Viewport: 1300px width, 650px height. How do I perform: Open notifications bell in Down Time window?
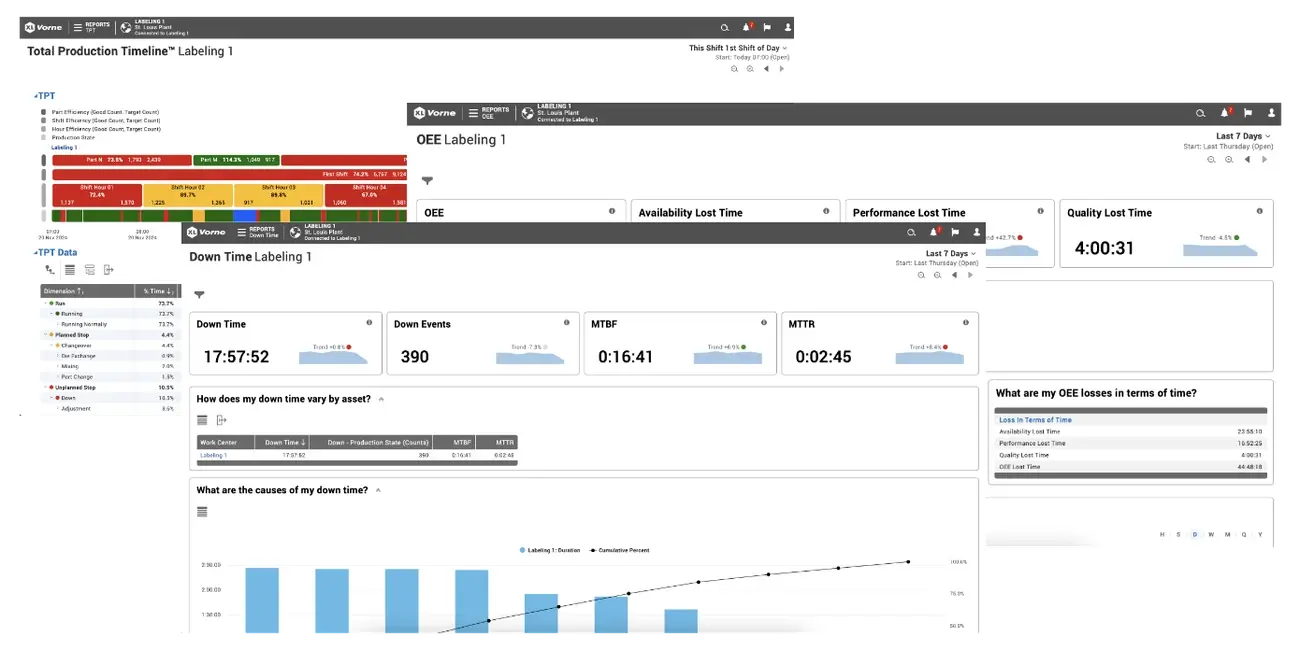tap(934, 232)
